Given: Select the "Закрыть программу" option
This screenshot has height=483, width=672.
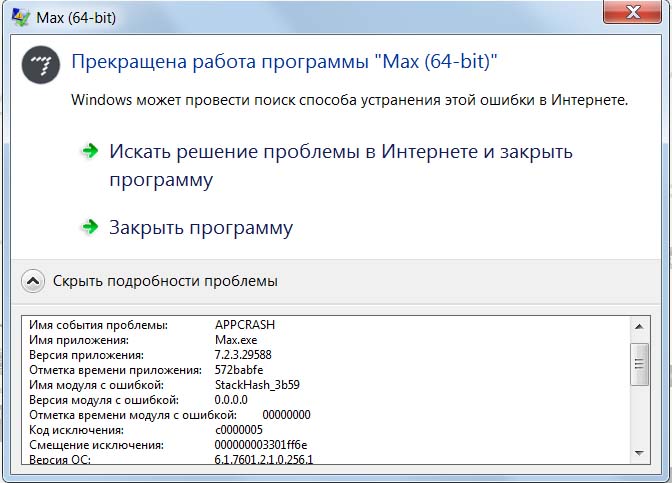Looking at the screenshot, I should [x=200, y=227].
